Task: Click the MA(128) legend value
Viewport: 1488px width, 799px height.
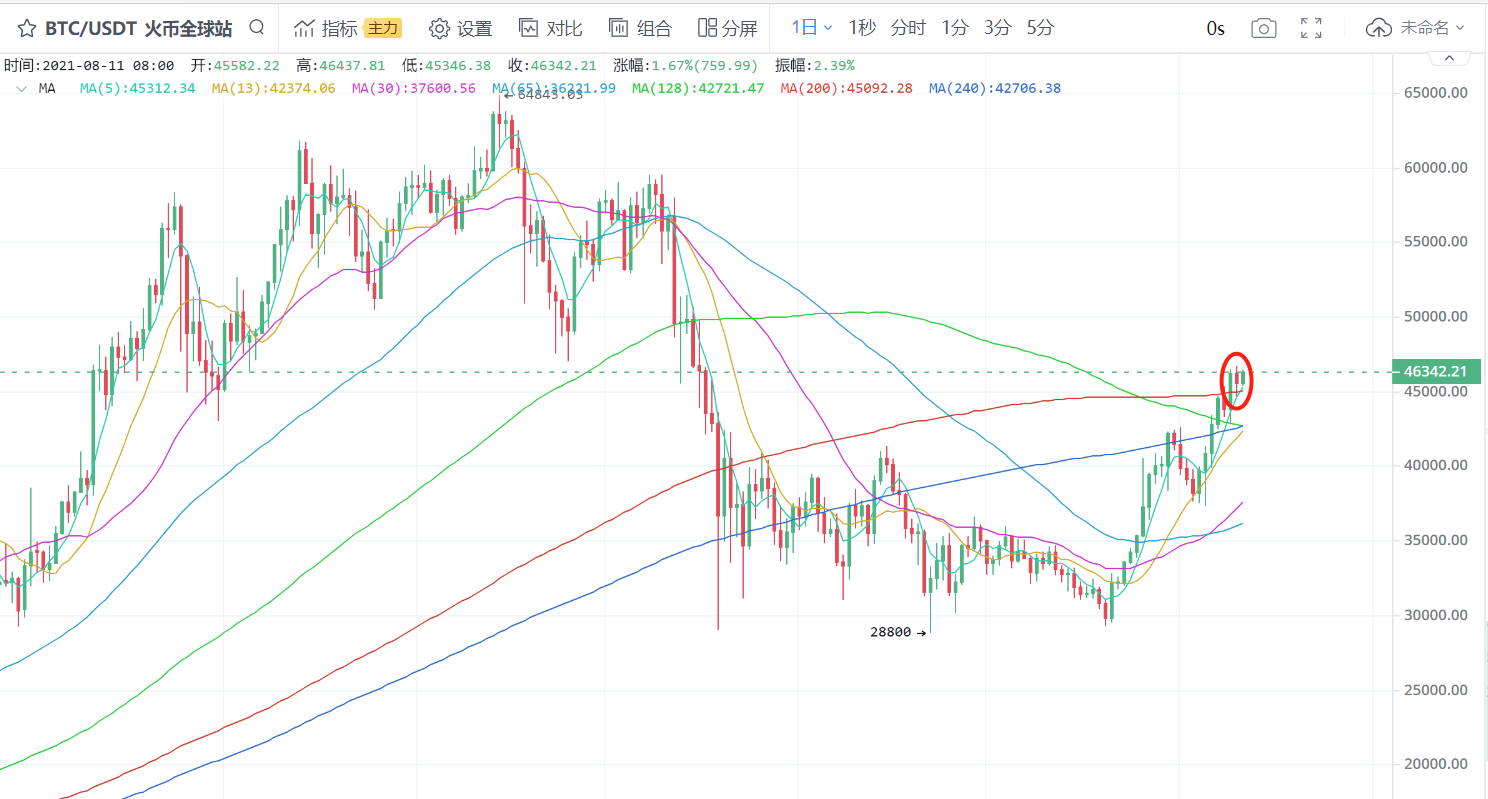Action: 698,88
